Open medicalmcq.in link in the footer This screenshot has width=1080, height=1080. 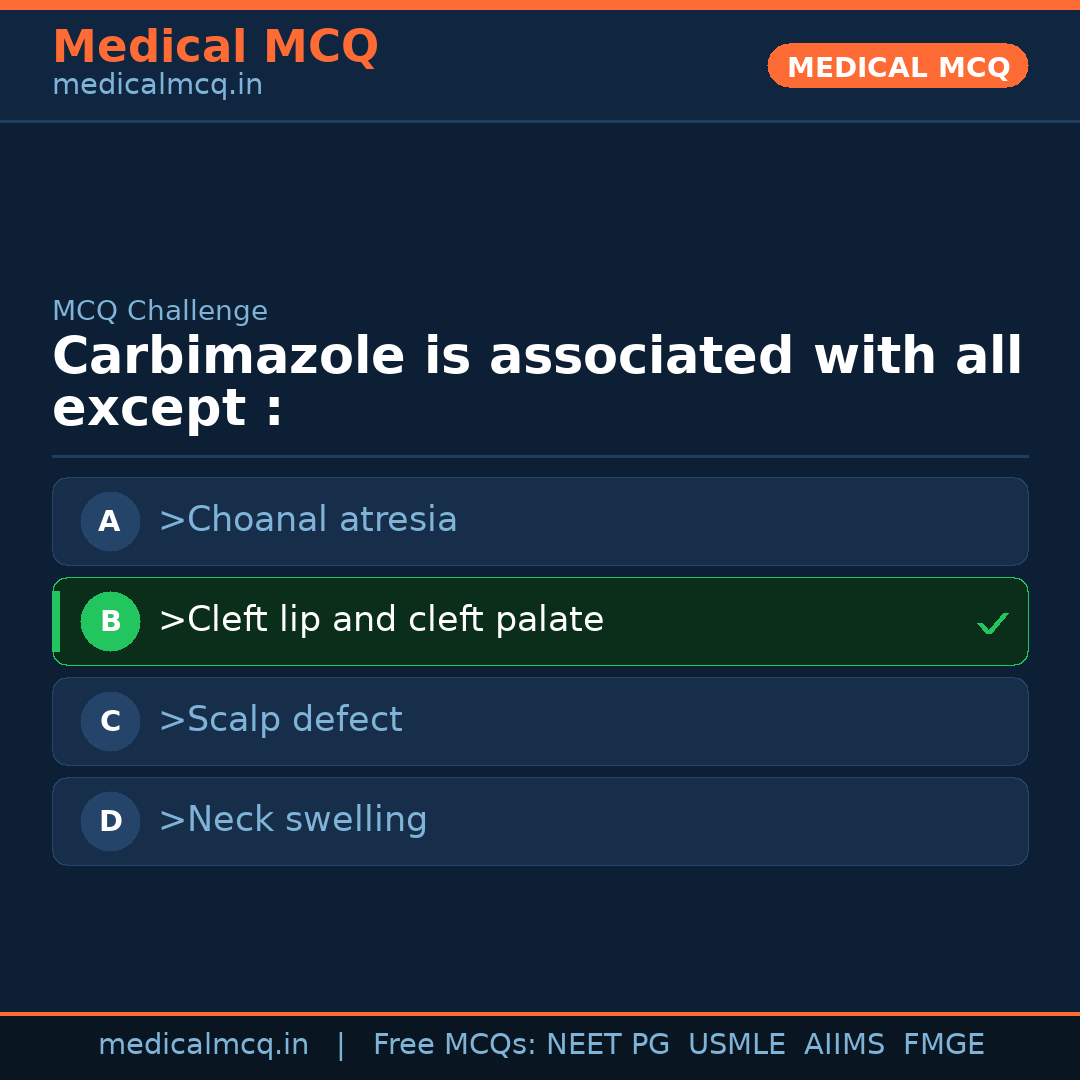[203, 1045]
